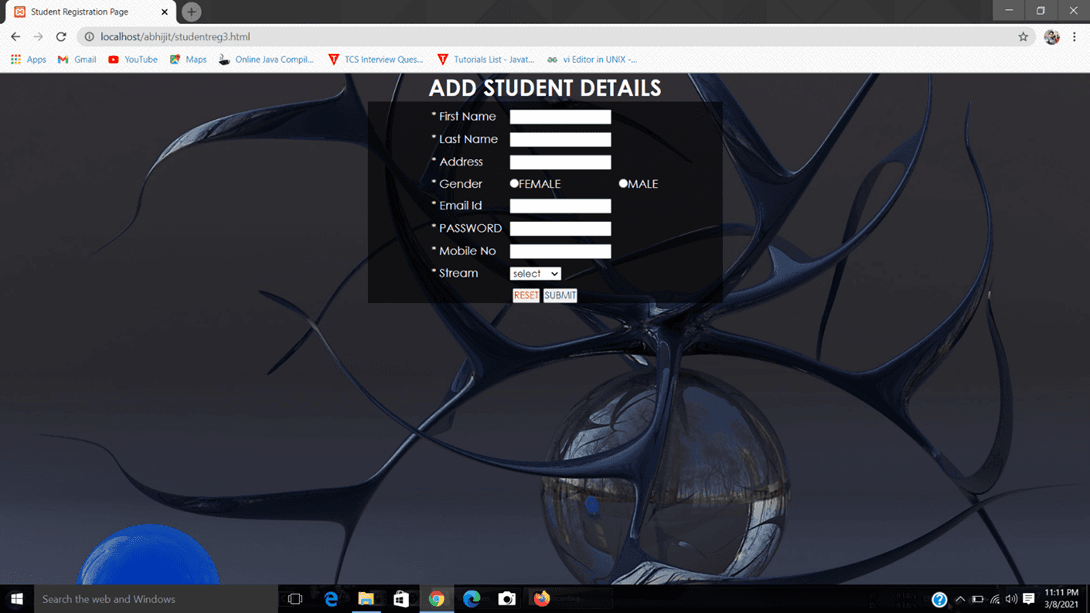Open the Apps bookmark
This screenshot has width=1090, height=613.
(x=29, y=60)
